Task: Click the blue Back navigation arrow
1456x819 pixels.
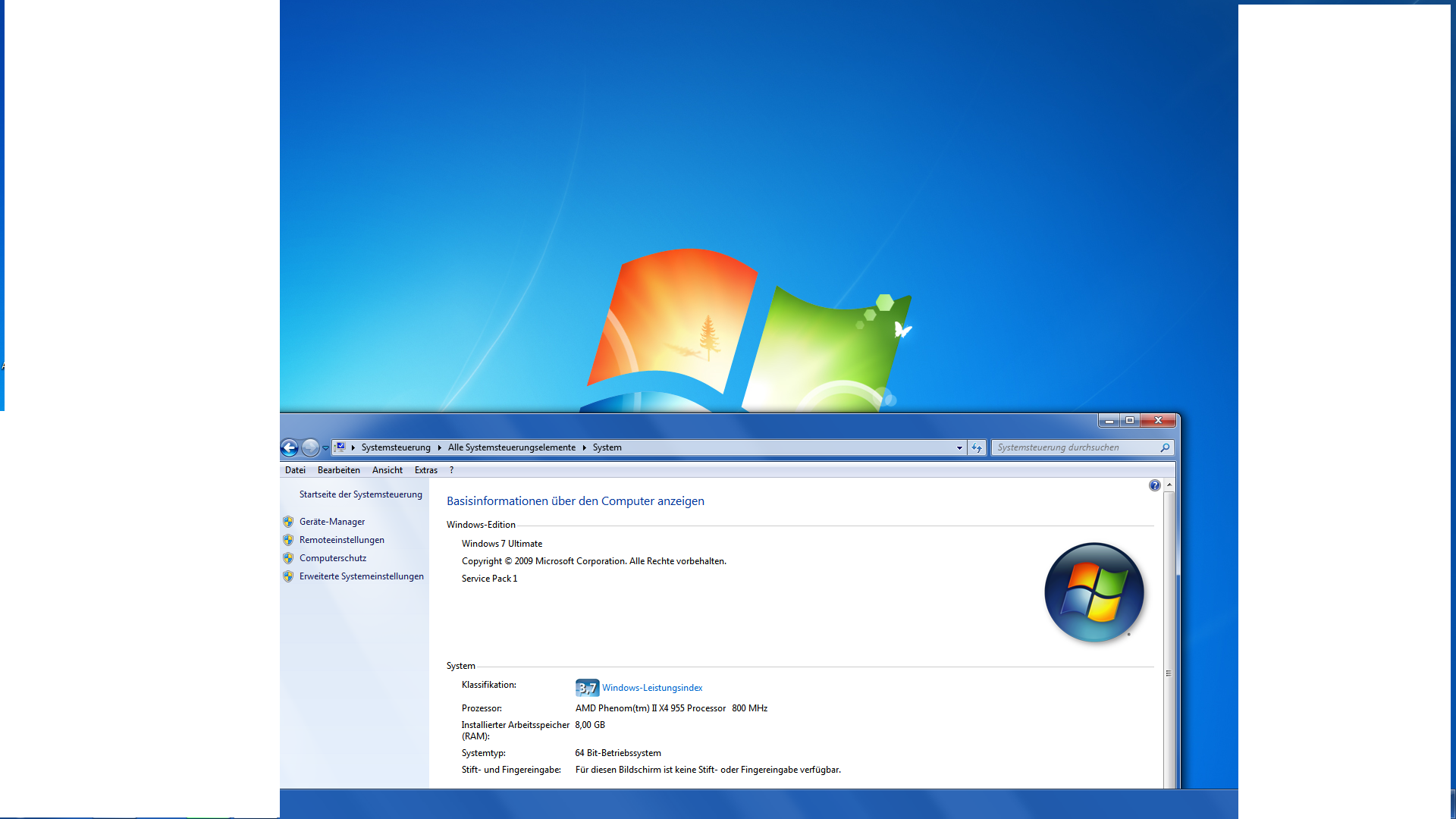Action: click(289, 448)
